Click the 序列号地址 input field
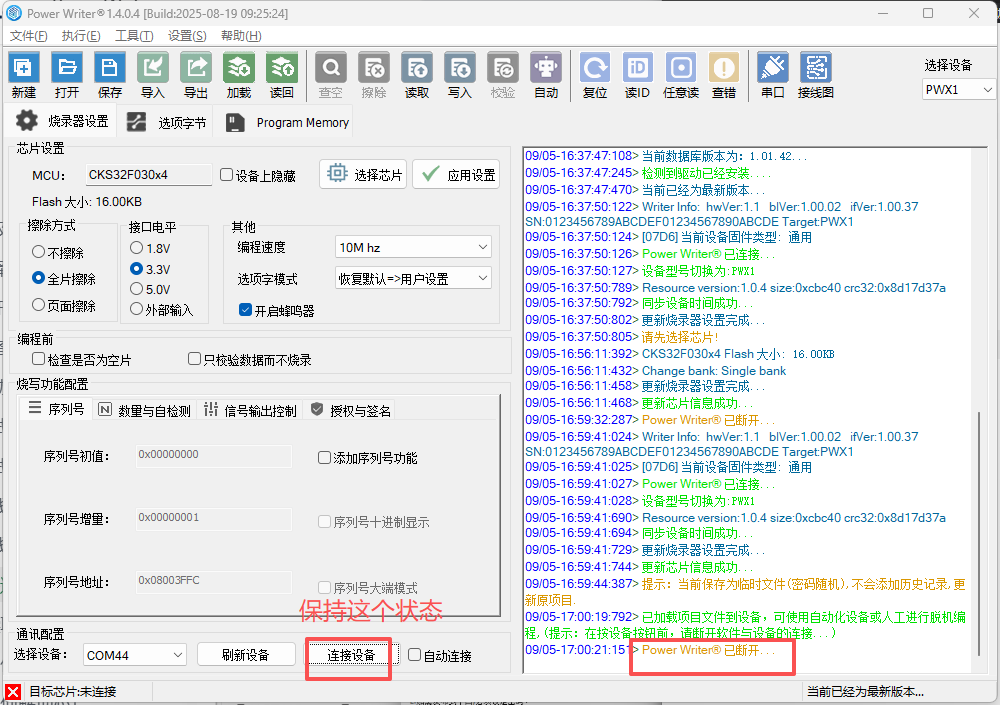 click(214, 581)
